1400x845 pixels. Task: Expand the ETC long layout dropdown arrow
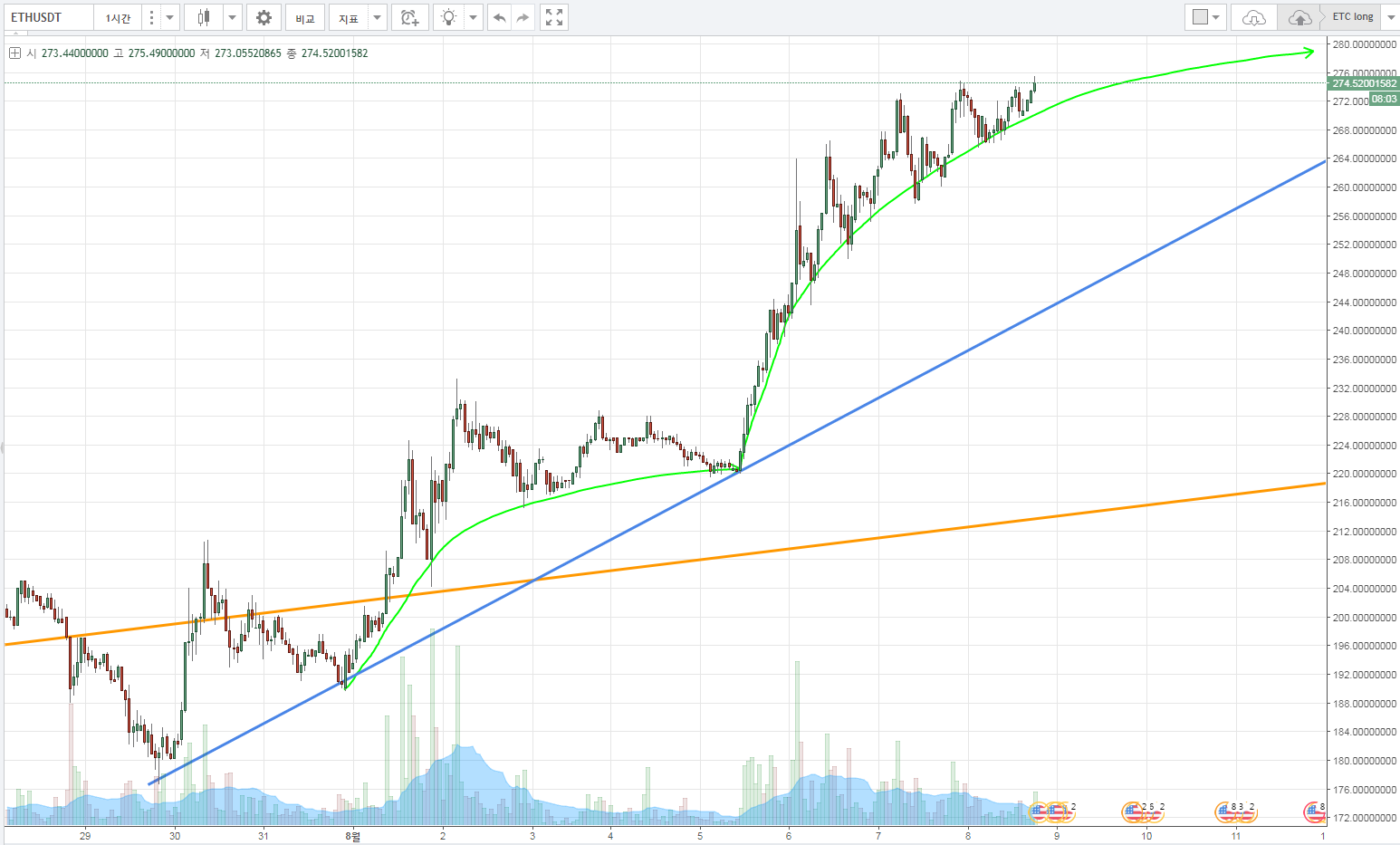tap(1391, 17)
